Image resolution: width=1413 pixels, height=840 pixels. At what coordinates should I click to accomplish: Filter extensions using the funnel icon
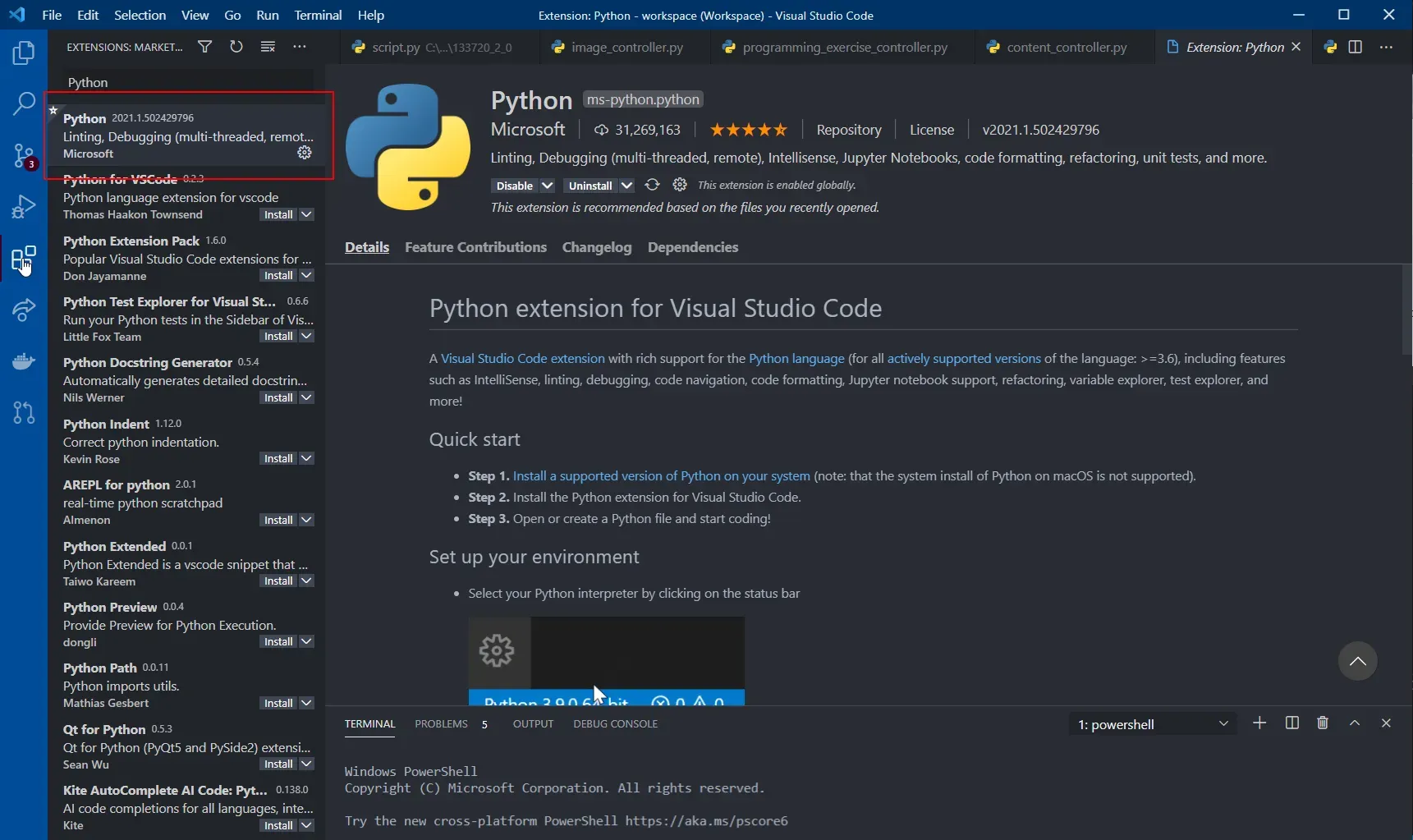click(204, 47)
